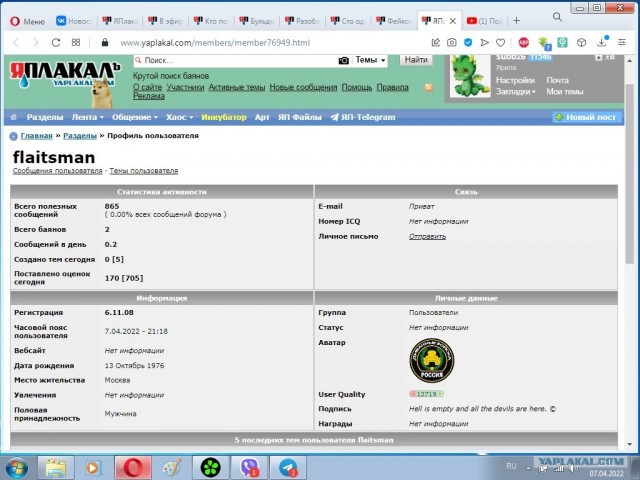The height and width of the screenshot is (480, 640).
Task: Open Opera easy setup sliders icon
Action: [x=622, y=42]
